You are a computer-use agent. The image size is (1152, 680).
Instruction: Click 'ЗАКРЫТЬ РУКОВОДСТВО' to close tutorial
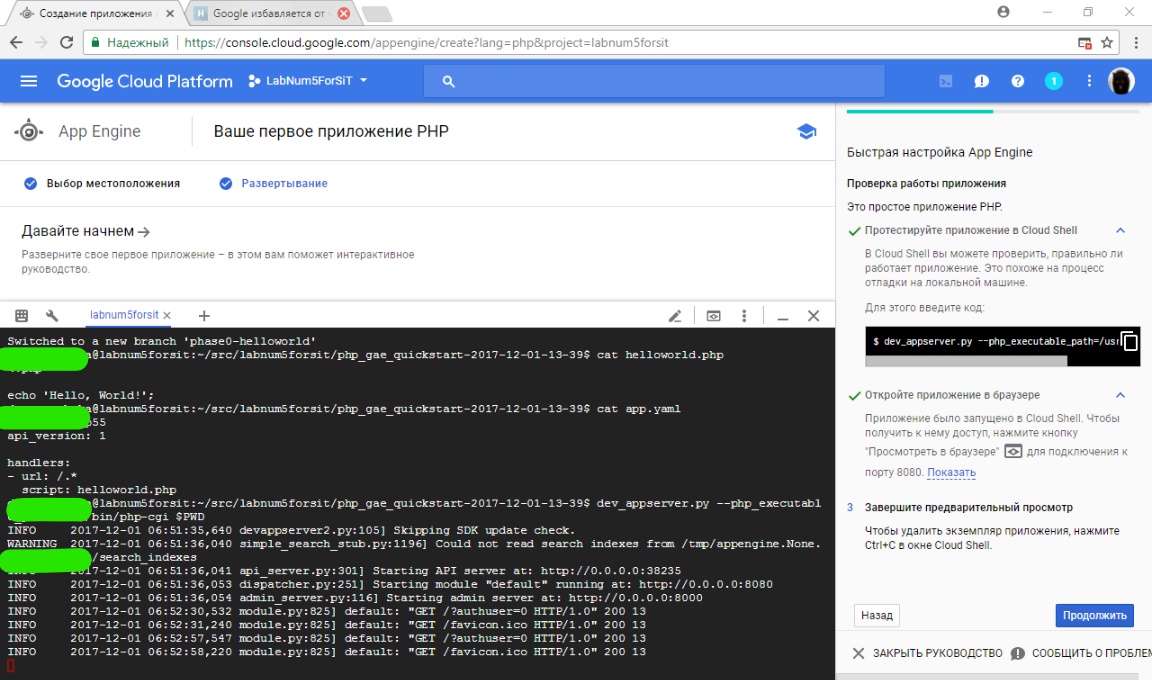[x=927, y=653]
